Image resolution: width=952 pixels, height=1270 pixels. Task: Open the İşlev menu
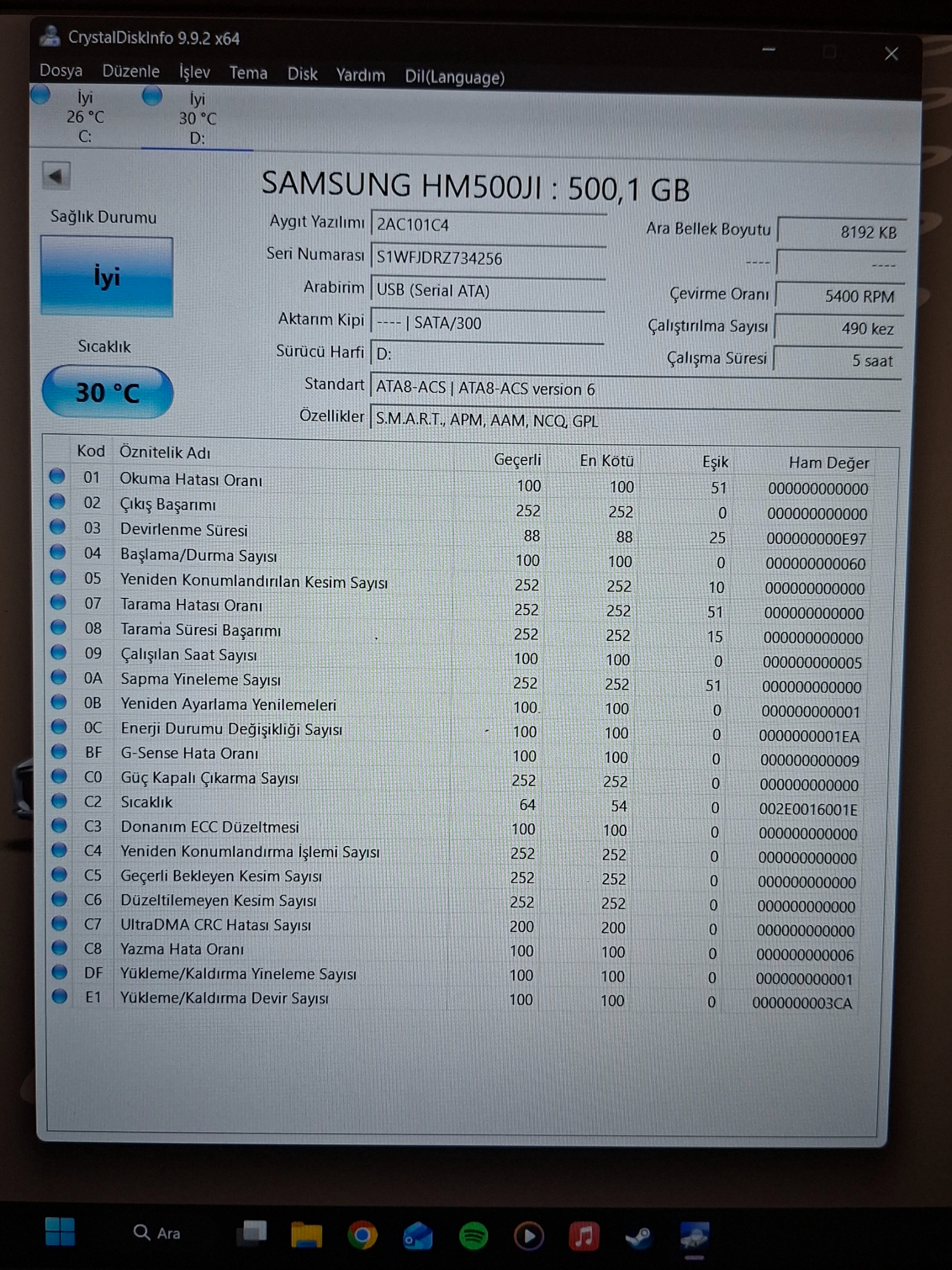coord(195,72)
